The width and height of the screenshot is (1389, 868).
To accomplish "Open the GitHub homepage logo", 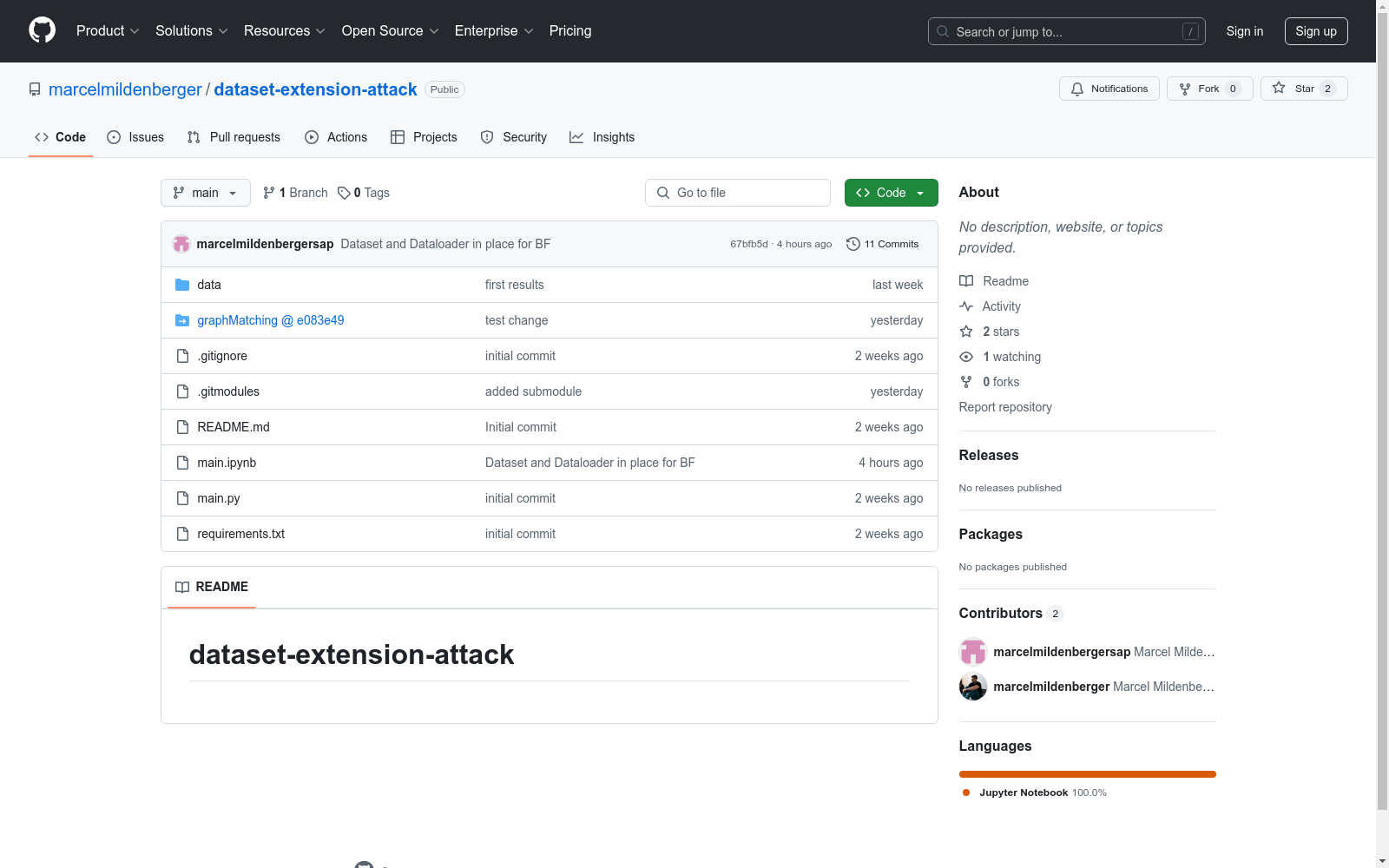I will tap(42, 30).
